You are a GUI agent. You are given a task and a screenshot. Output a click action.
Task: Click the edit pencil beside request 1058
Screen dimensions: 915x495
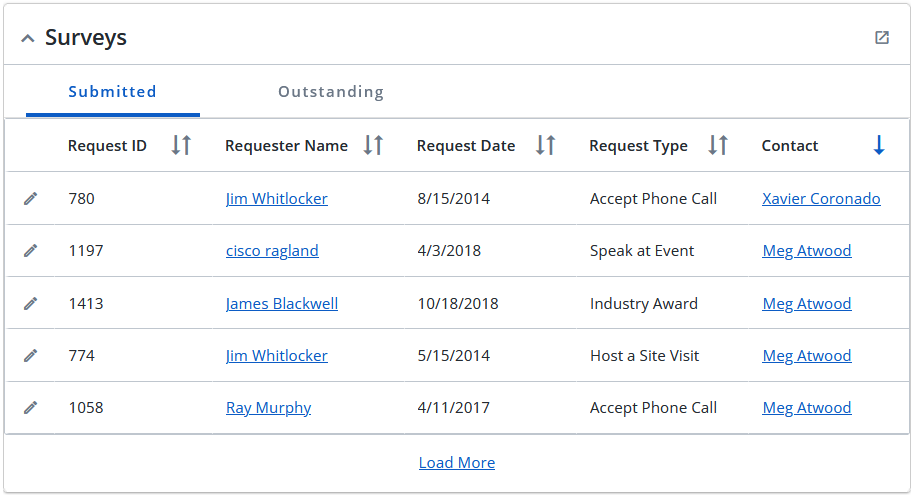point(30,407)
